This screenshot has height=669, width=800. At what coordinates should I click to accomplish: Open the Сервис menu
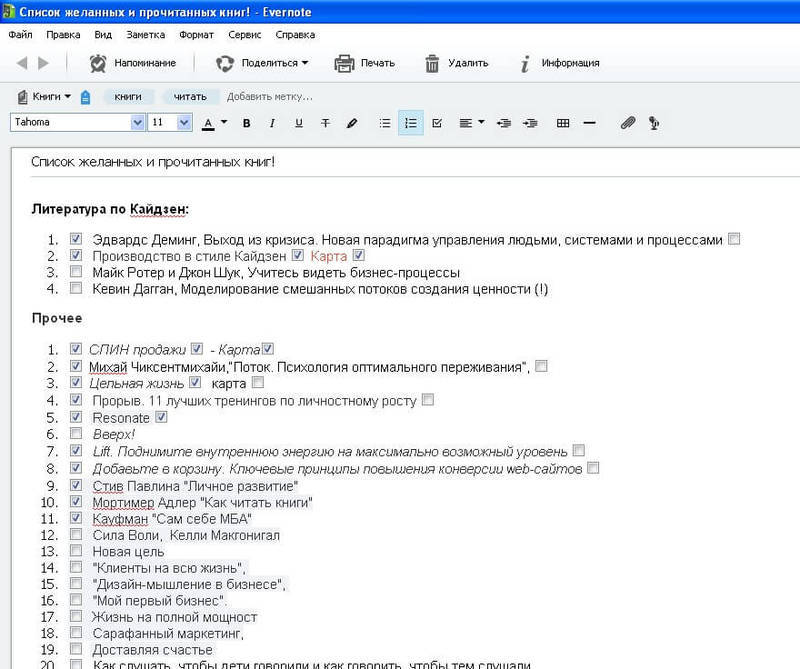(244, 35)
